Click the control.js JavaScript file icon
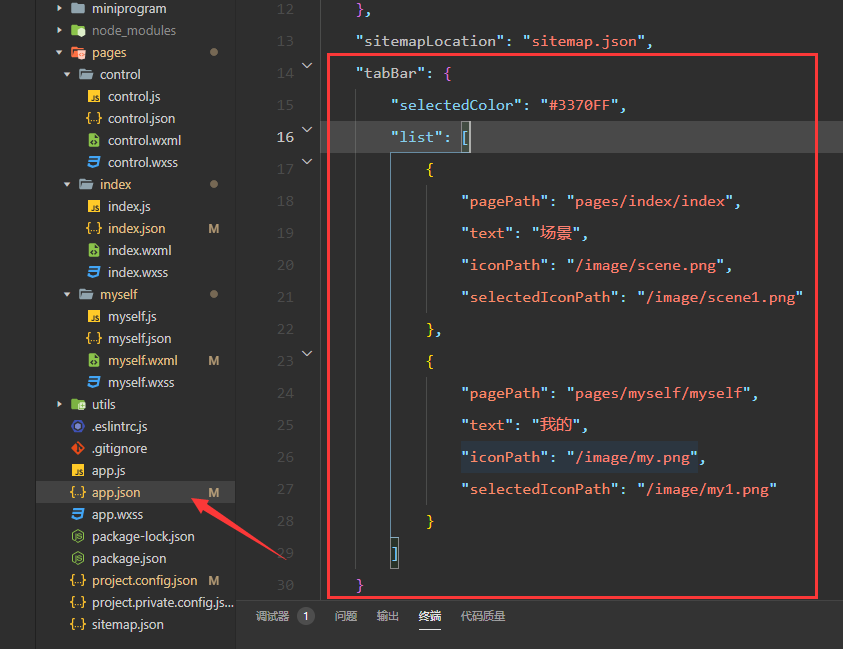Image resolution: width=843 pixels, height=649 pixels. pos(94,97)
